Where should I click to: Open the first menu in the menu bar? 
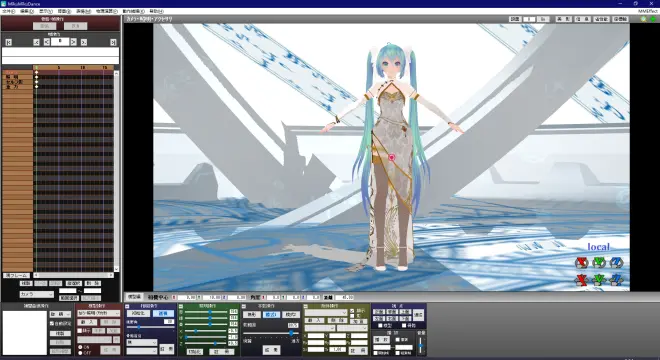point(8,11)
